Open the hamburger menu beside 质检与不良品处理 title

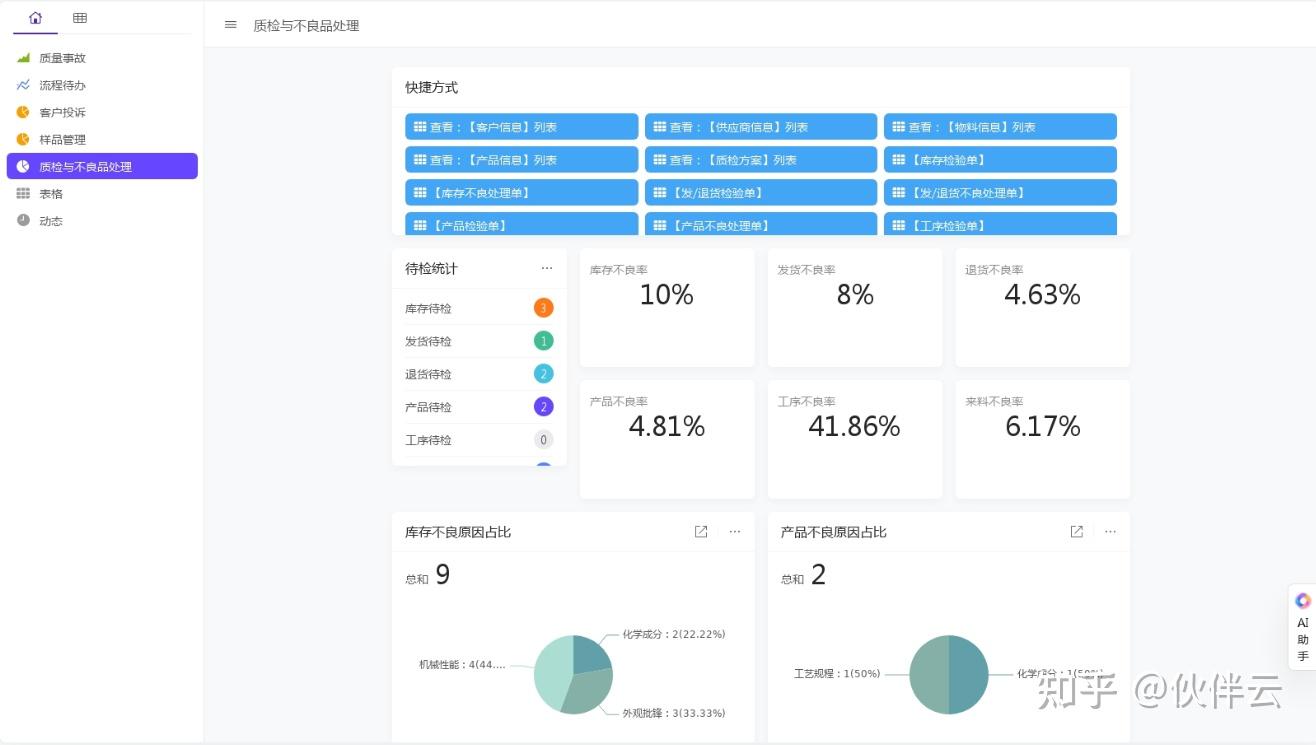click(x=229, y=25)
